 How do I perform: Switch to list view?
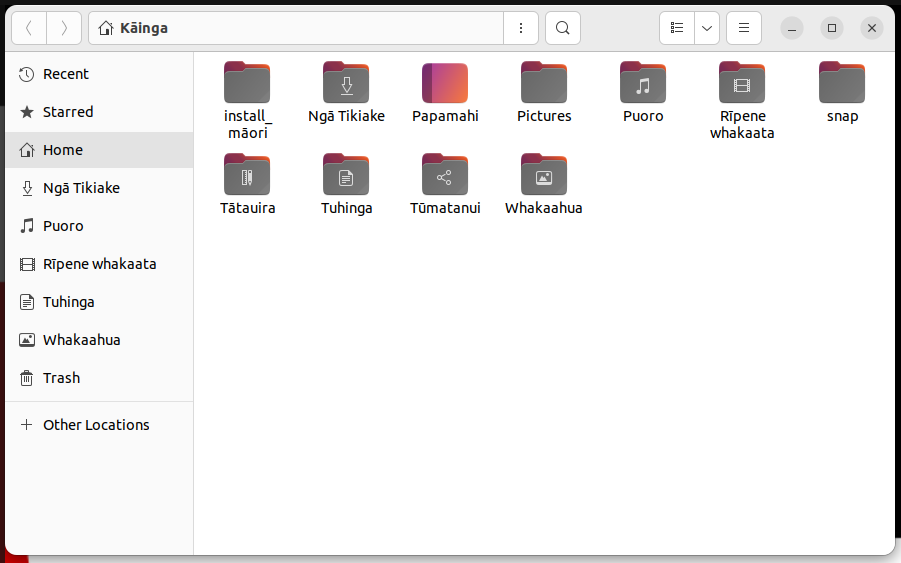point(677,28)
